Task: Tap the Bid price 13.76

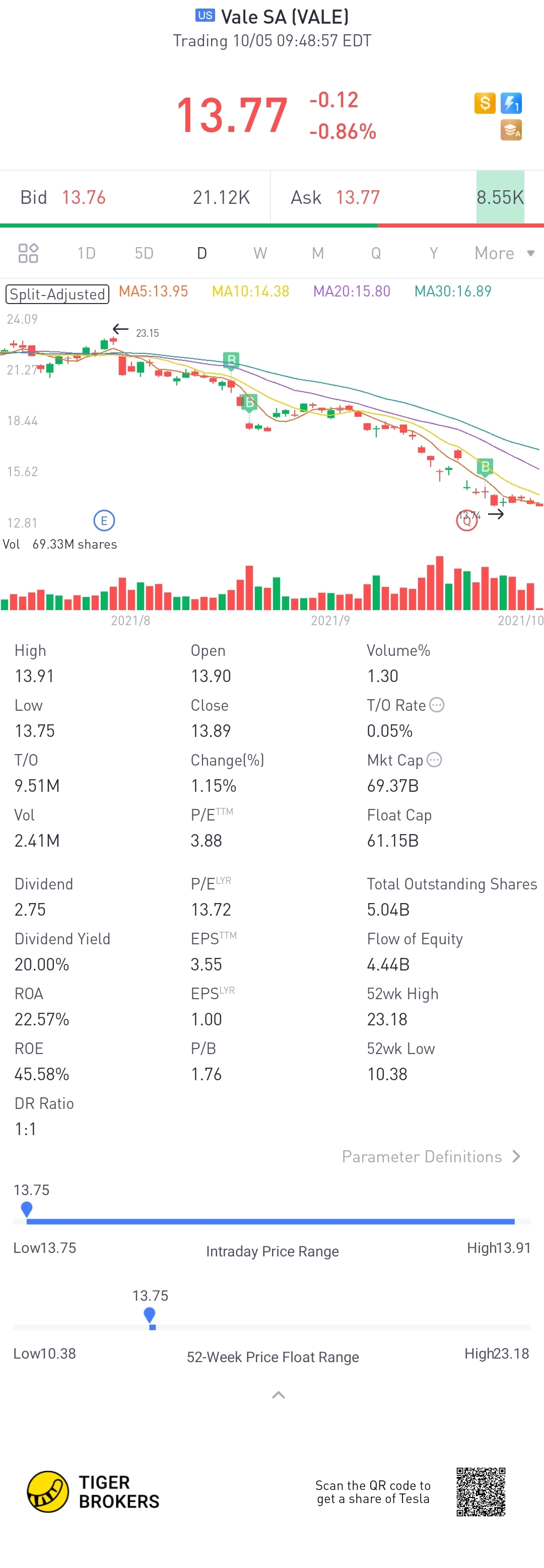Action: click(x=84, y=197)
